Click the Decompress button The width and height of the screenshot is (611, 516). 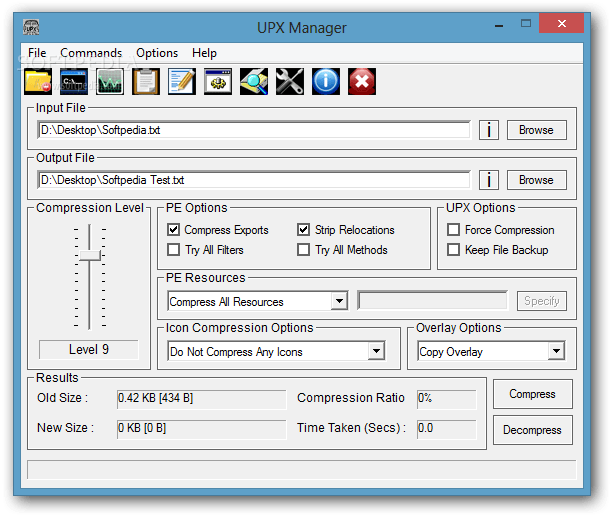(533, 430)
